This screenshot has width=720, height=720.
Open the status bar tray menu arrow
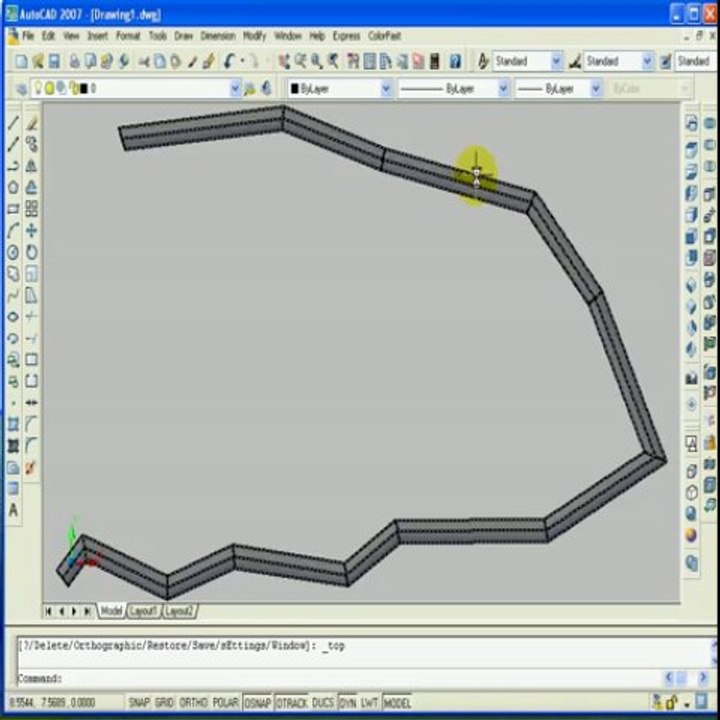click(687, 703)
